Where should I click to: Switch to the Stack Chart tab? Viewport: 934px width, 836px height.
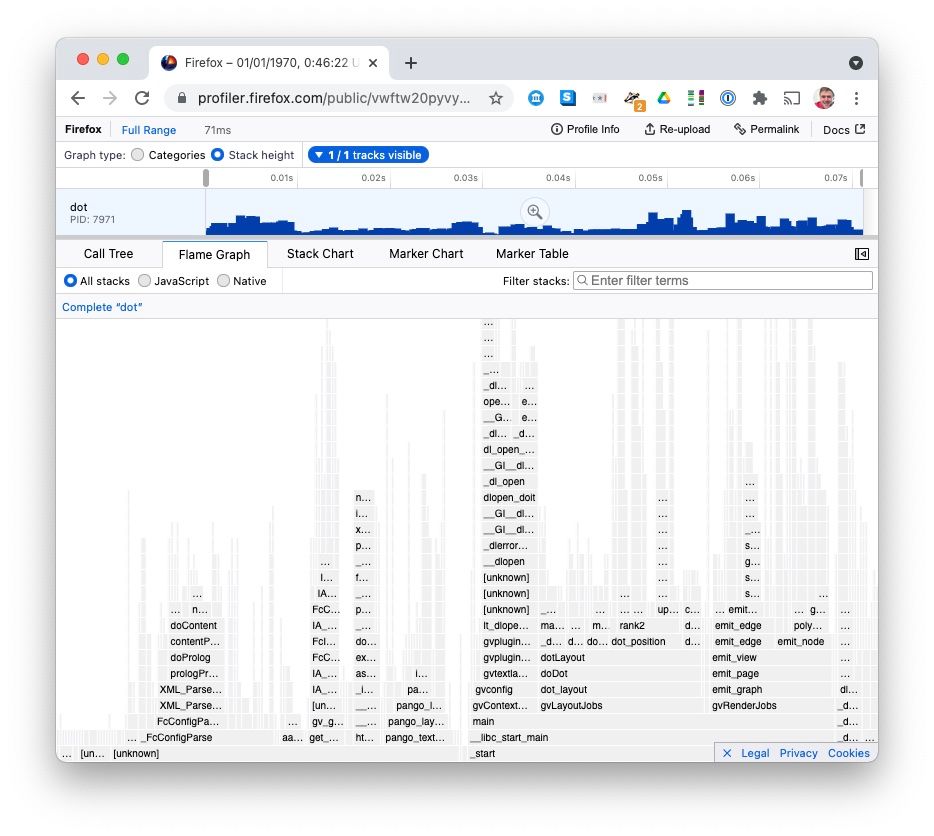320,254
